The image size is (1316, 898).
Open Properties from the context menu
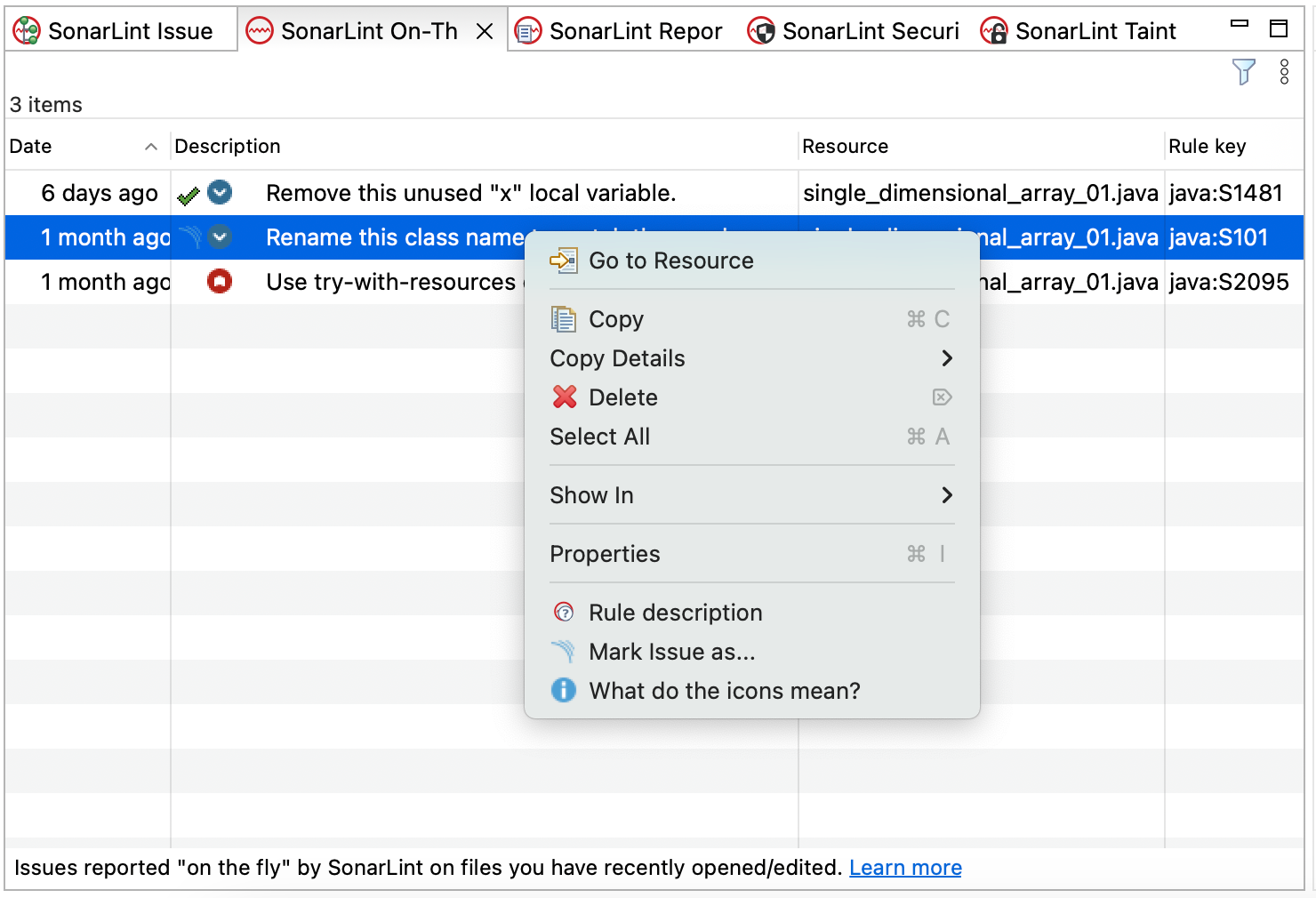[x=752, y=554]
